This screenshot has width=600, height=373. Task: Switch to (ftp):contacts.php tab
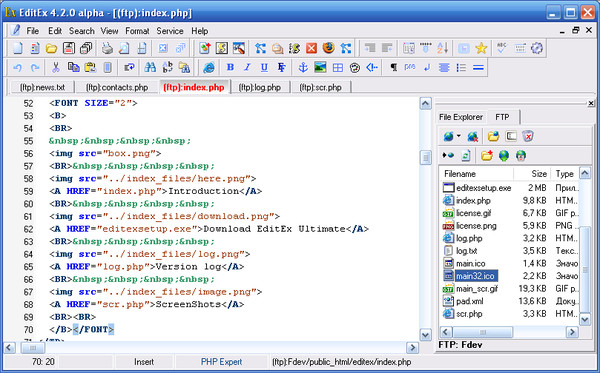click(117, 87)
